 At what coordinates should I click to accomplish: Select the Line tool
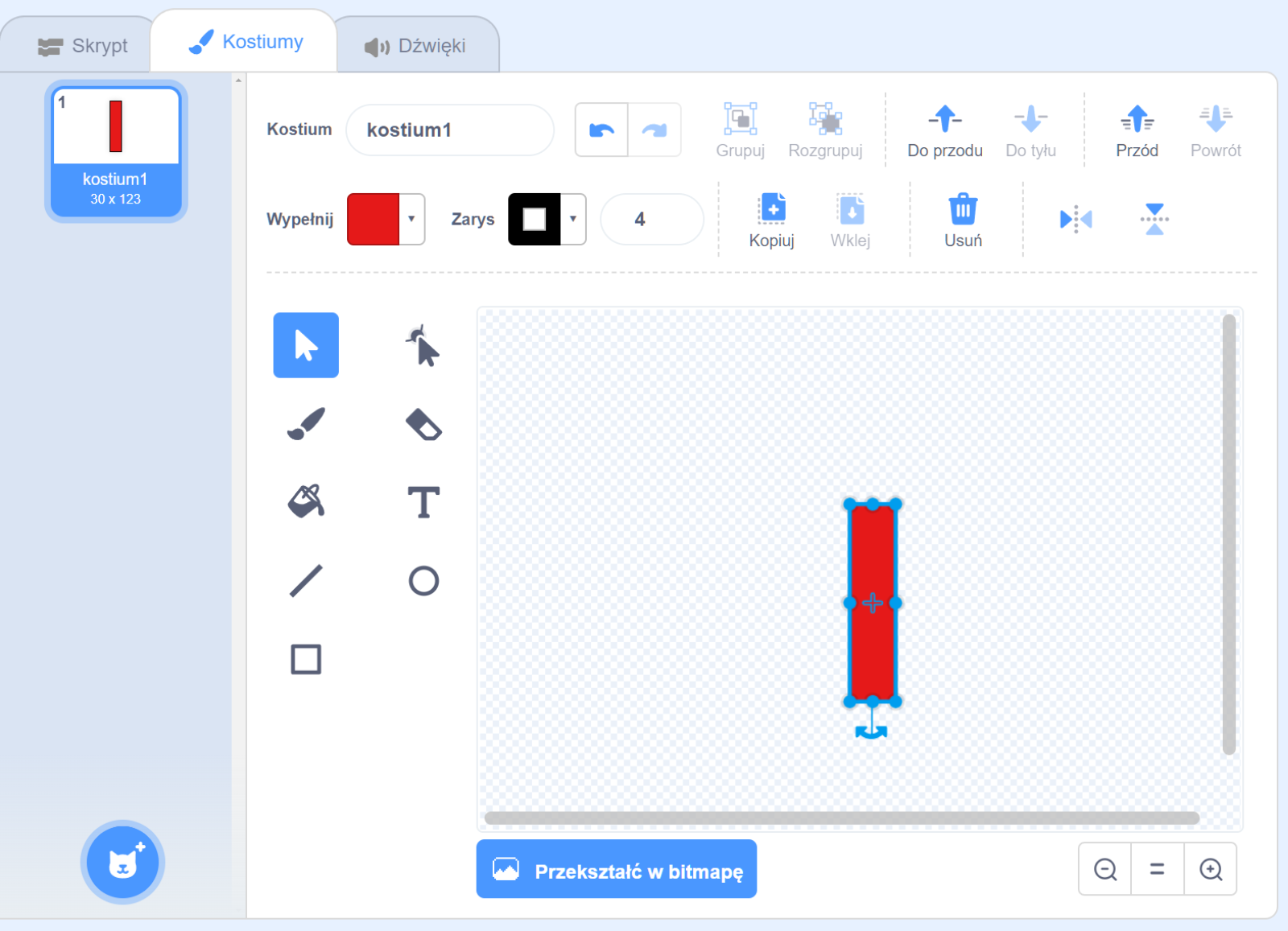click(306, 580)
